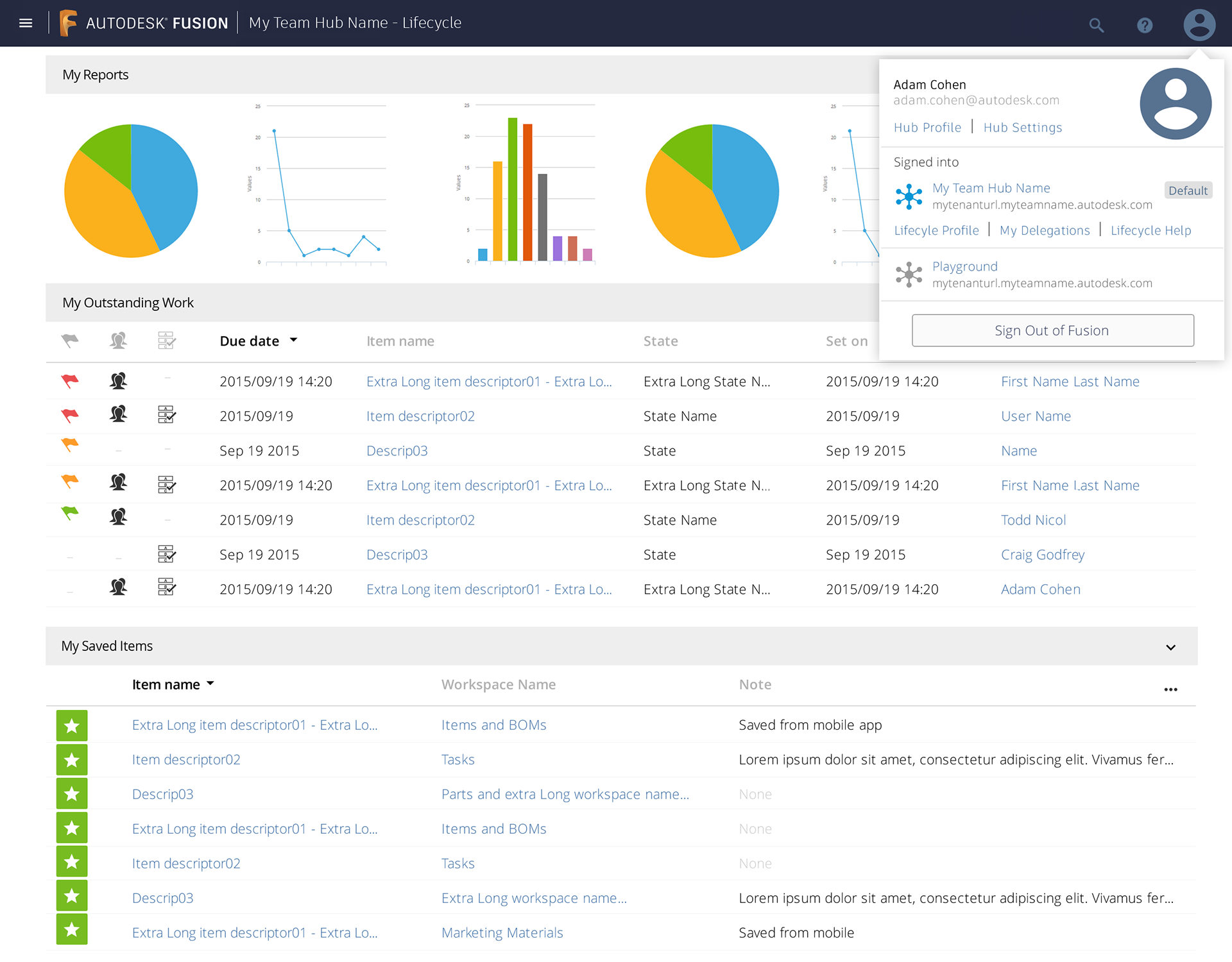1232x962 pixels.
Task: Click the bar chart report thumbnail
Action: (x=533, y=186)
